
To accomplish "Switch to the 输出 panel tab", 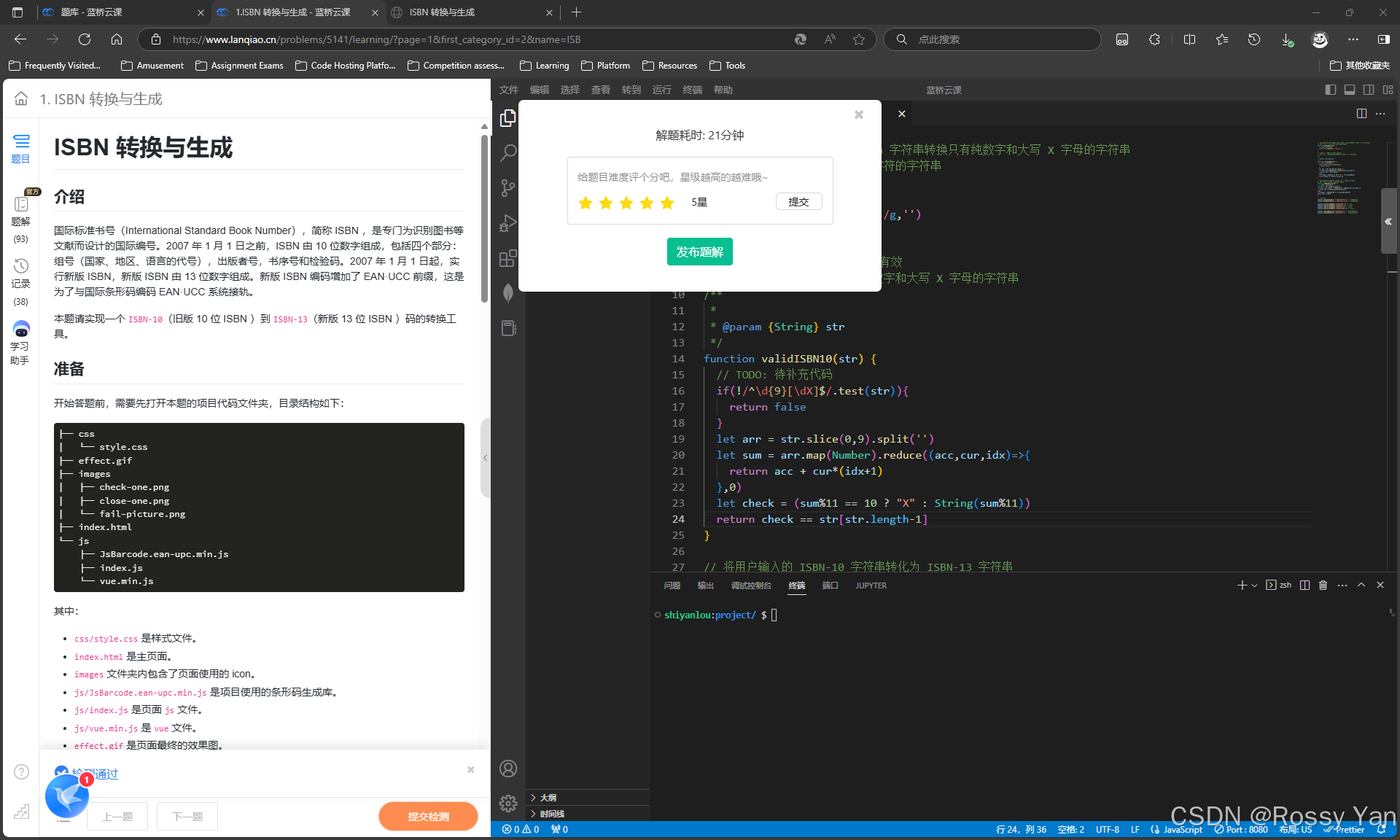I will click(x=705, y=586).
